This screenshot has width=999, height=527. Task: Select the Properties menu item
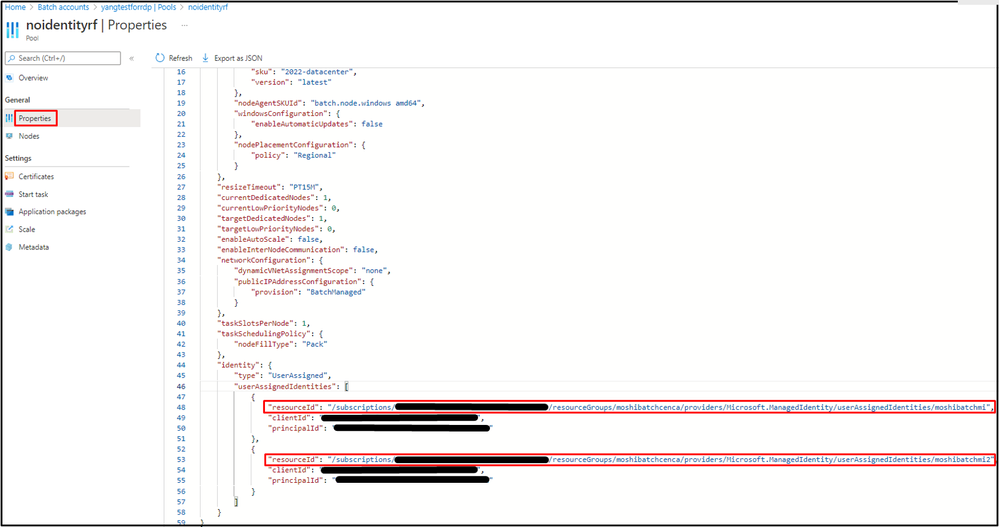point(34,118)
